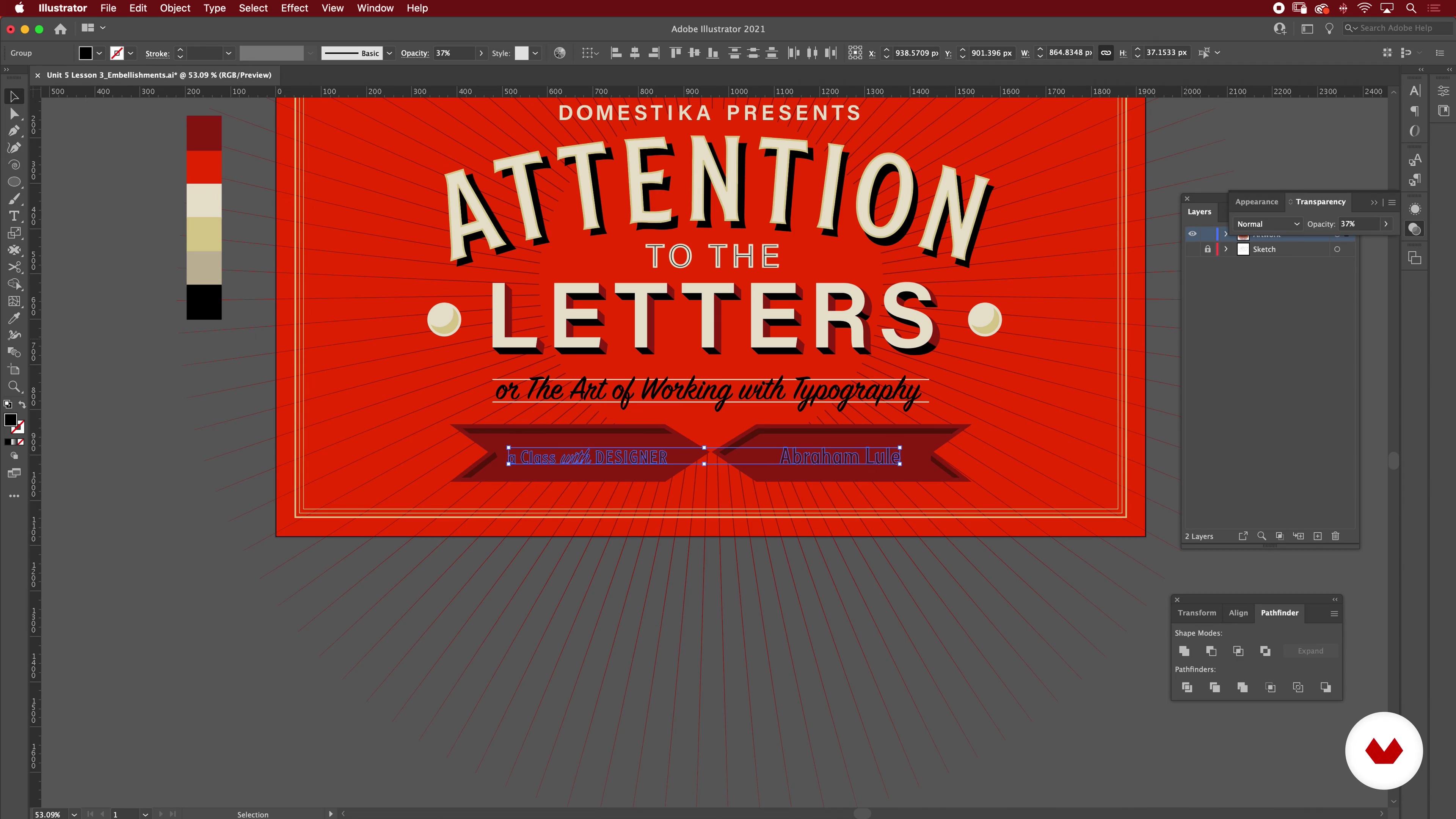This screenshot has width=1456, height=819.
Task: Open fill color dropdown in control bar
Action: coord(99,53)
